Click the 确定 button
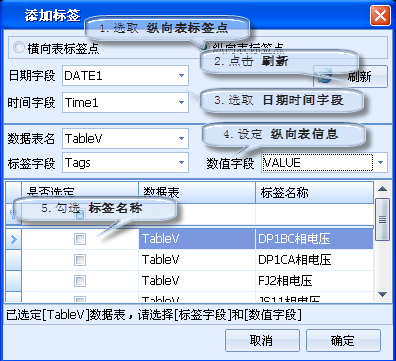 pos(343,340)
